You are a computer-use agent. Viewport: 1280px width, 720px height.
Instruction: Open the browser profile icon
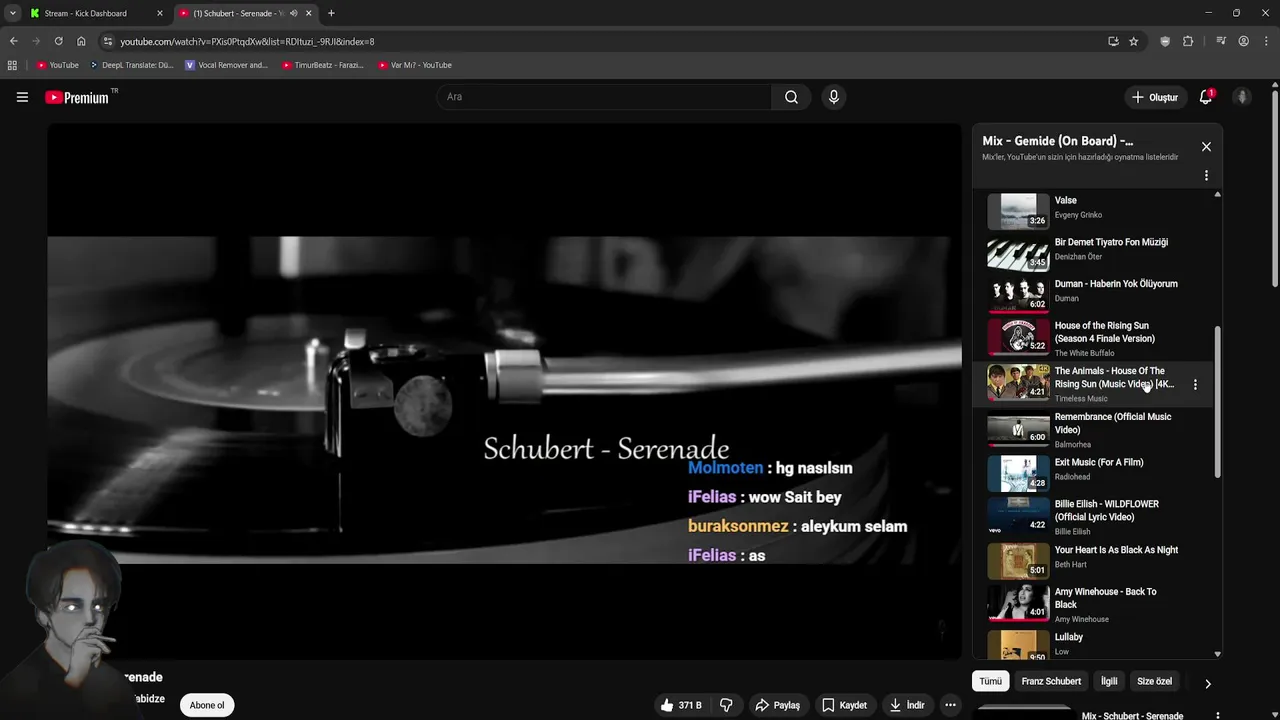(x=1243, y=41)
